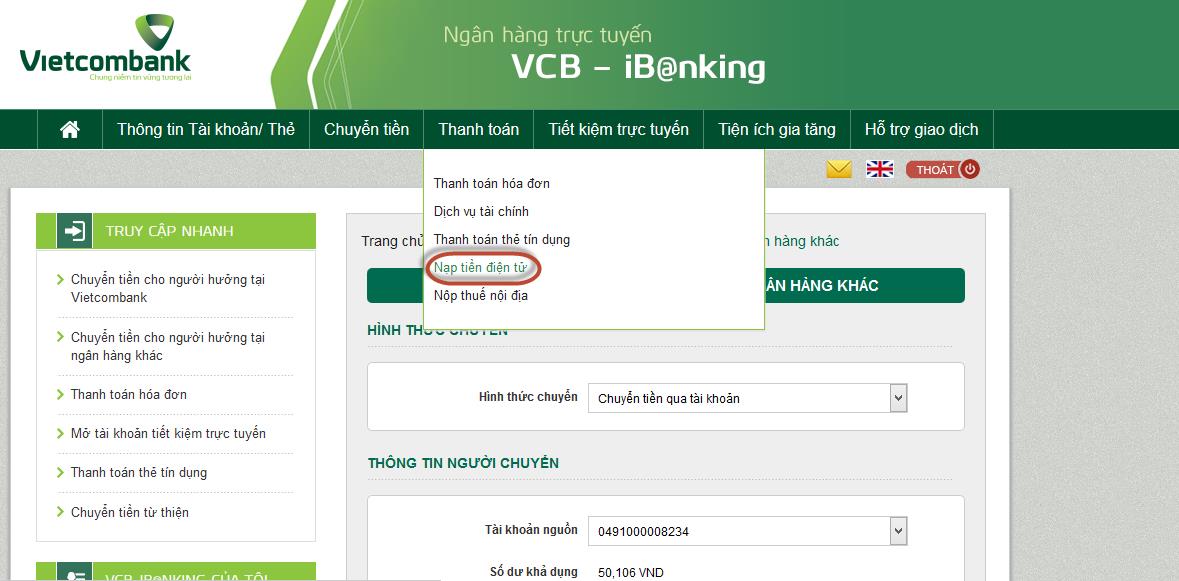Select Thanh toán hóa đơn in dropdown menu
Screen dimensions: 1179x581
tap(492, 183)
